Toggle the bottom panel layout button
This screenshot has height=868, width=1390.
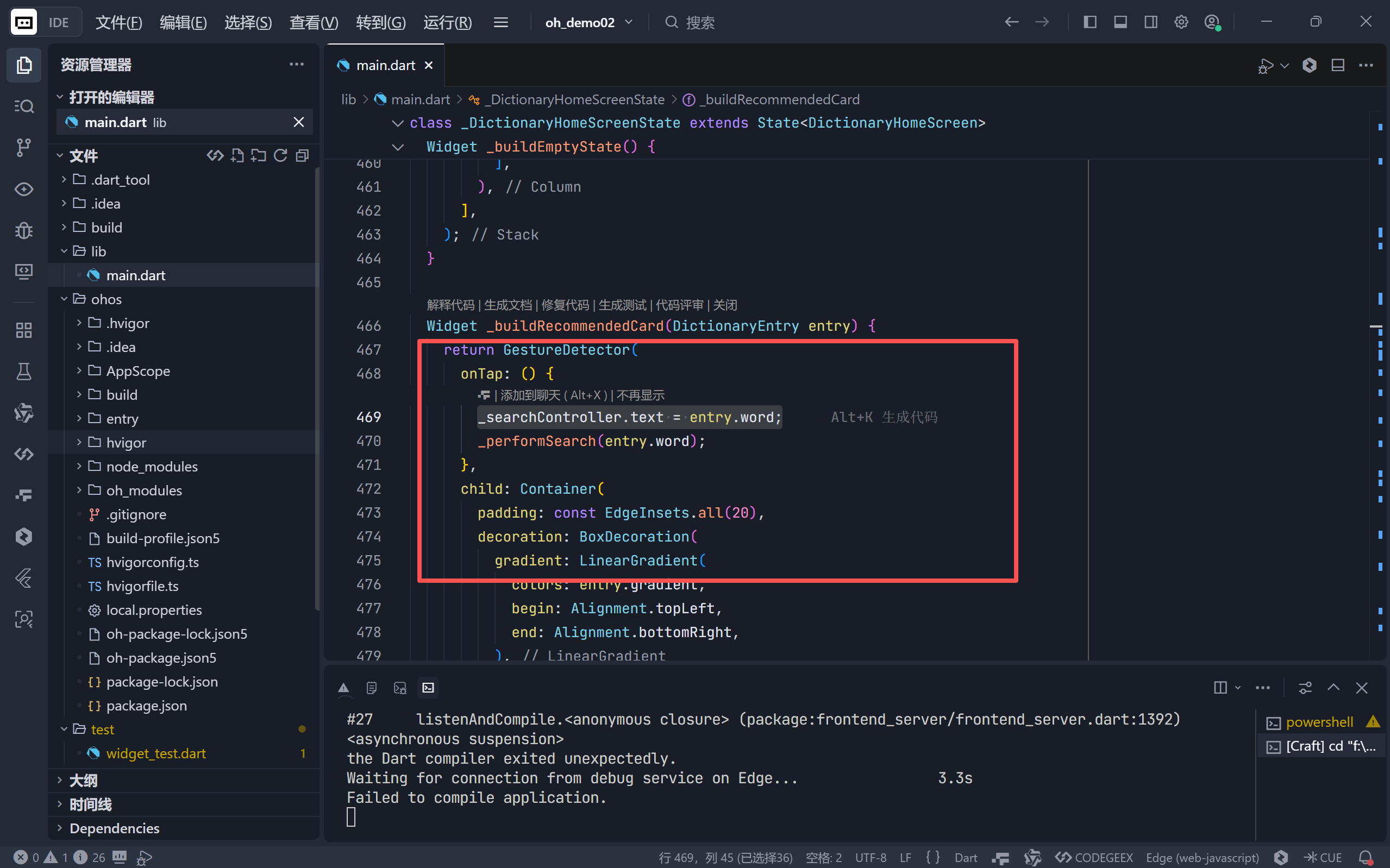click(1119, 22)
